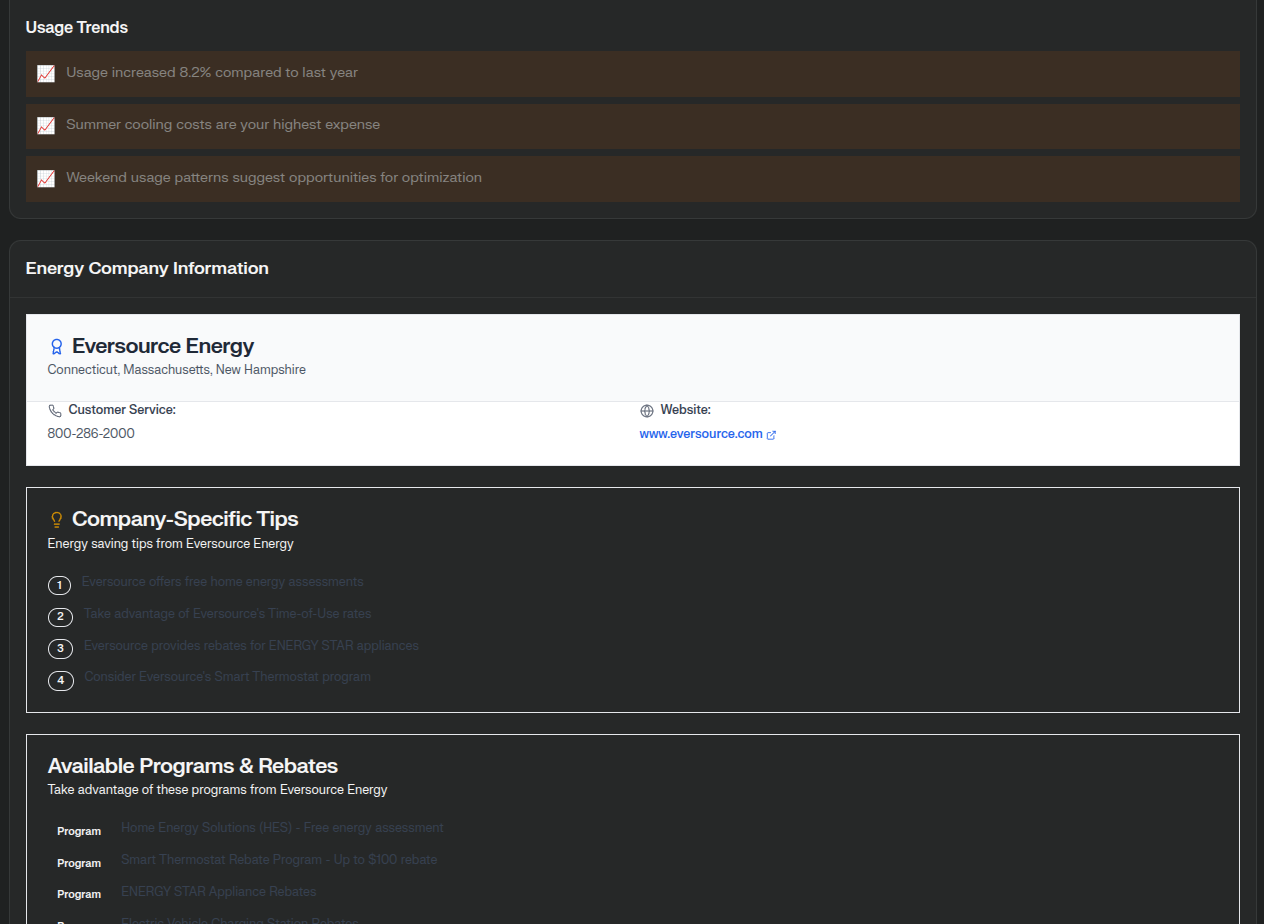Click the 'Eversource Energy' company name
The height and width of the screenshot is (924, 1264).
163,346
